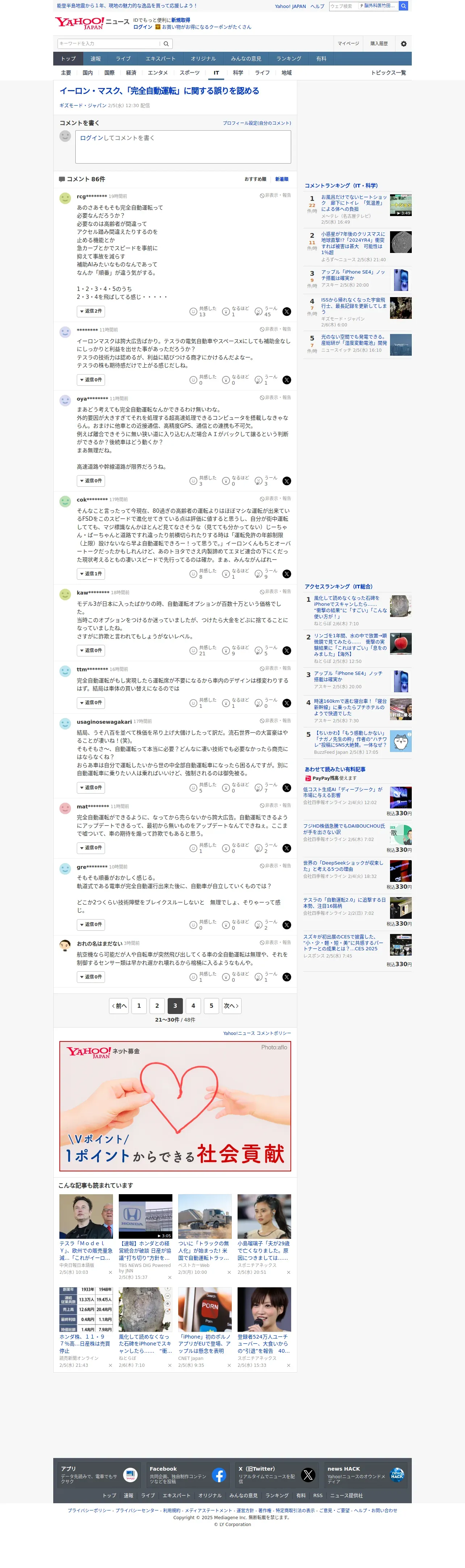465x1568 pixels.
Task: Expand 返信0件 on mat's comment
Action: pyautogui.click(x=91, y=848)
